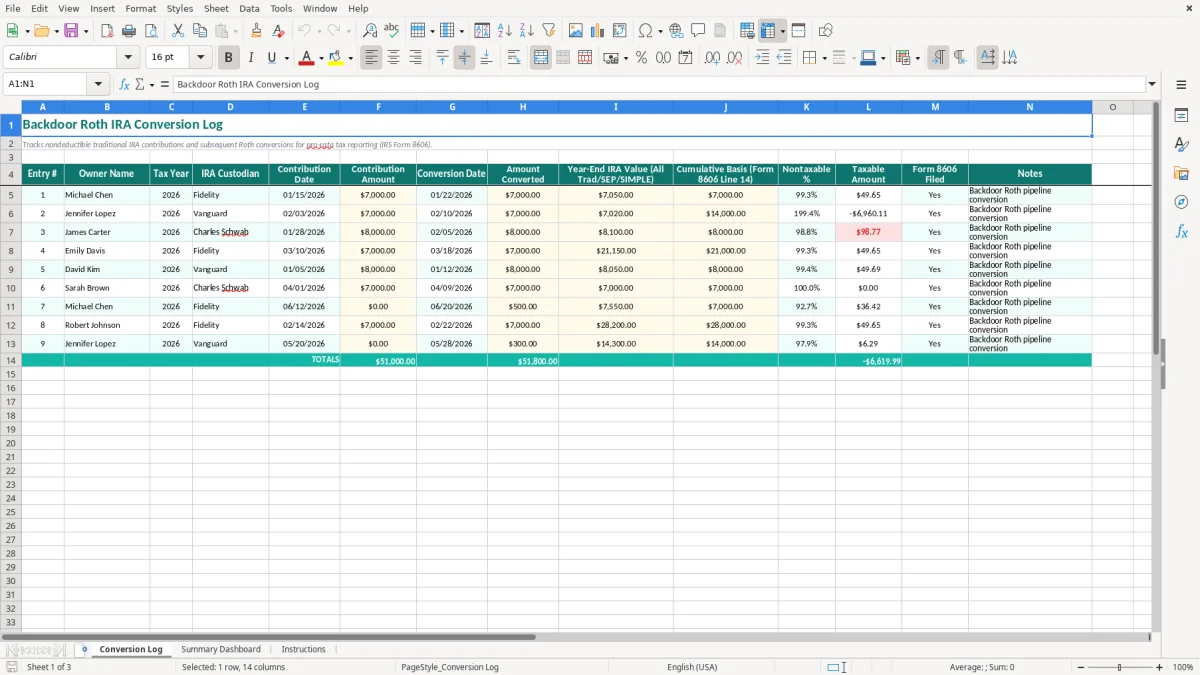
Task: Toggle Merge and Center Cells
Action: click(x=541, y=58)
